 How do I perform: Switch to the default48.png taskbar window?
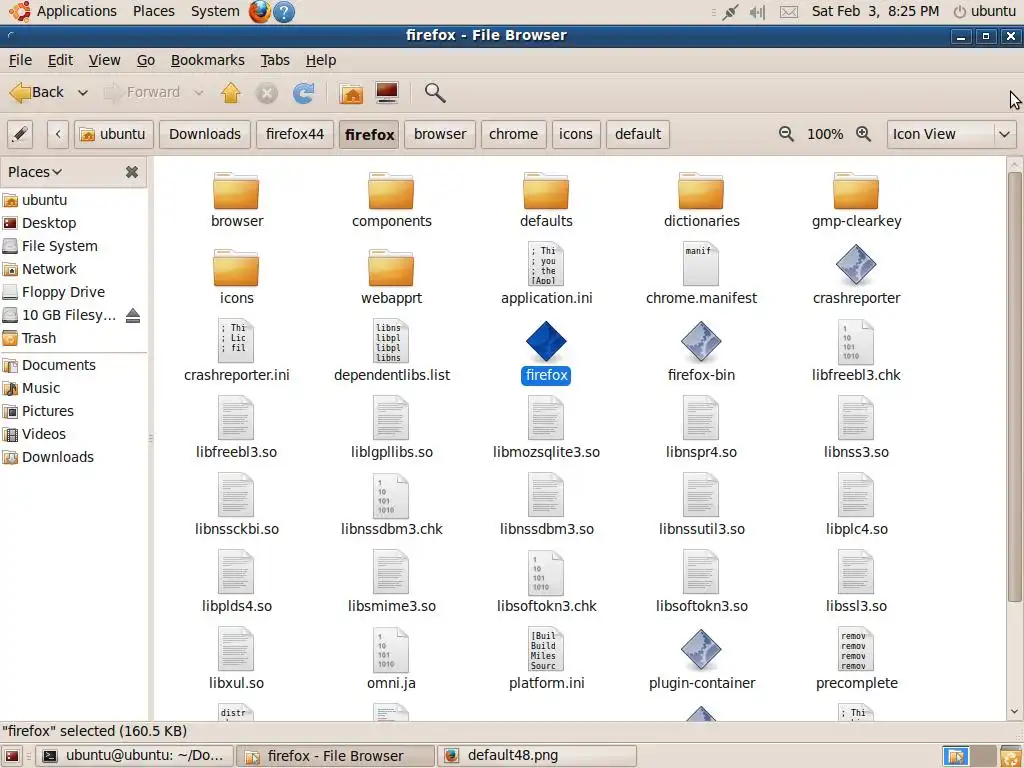pos(537,756)
